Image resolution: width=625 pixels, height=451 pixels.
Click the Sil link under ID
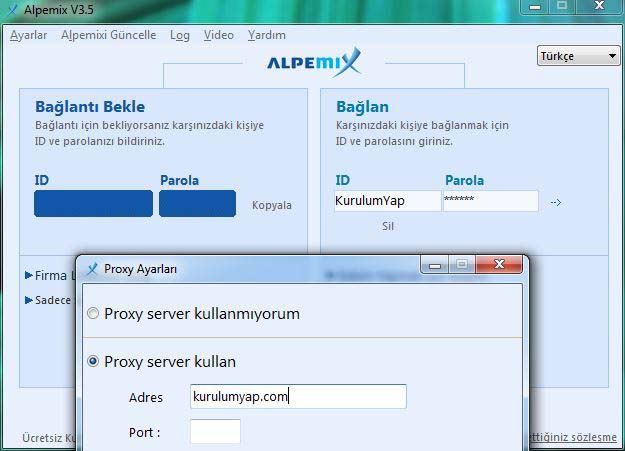tap(388, 226)
